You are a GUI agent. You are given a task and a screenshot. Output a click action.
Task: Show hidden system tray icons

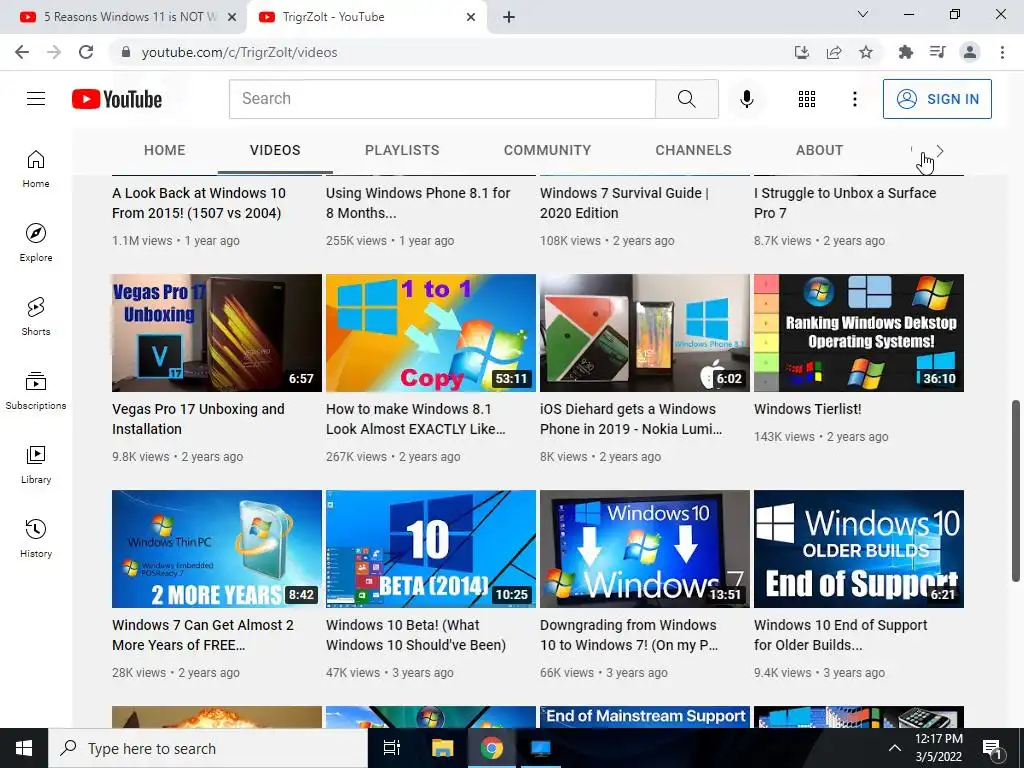(x=895, y=748)
